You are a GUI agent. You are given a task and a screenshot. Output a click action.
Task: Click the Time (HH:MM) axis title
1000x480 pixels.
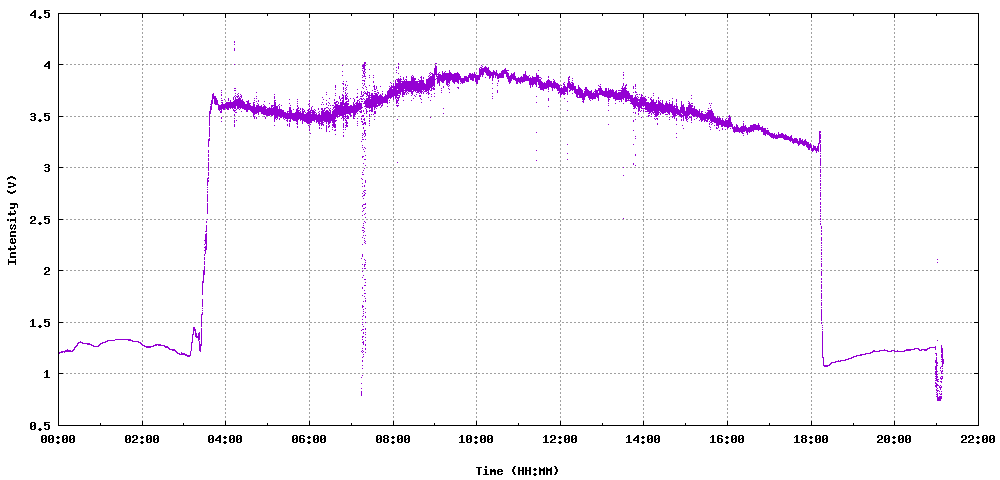517,471
